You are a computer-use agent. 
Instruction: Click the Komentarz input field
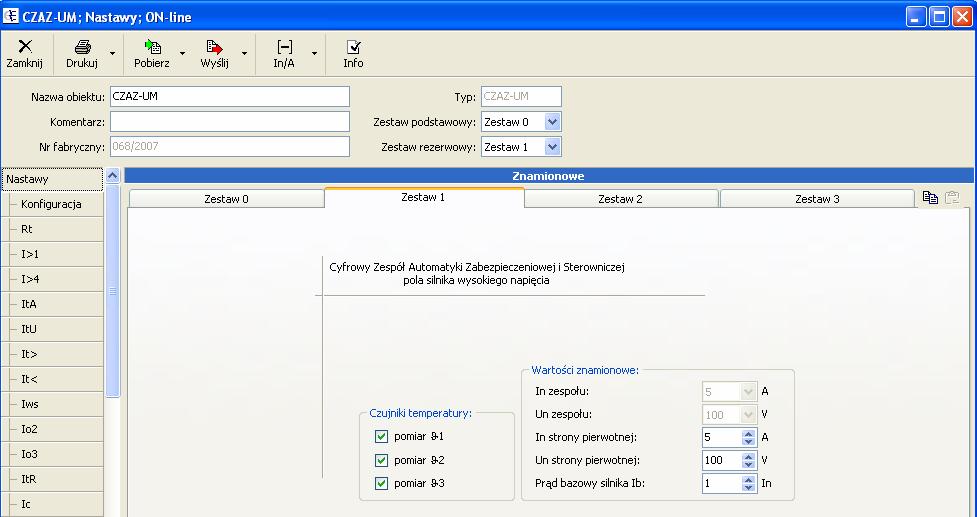coord(230,121)
